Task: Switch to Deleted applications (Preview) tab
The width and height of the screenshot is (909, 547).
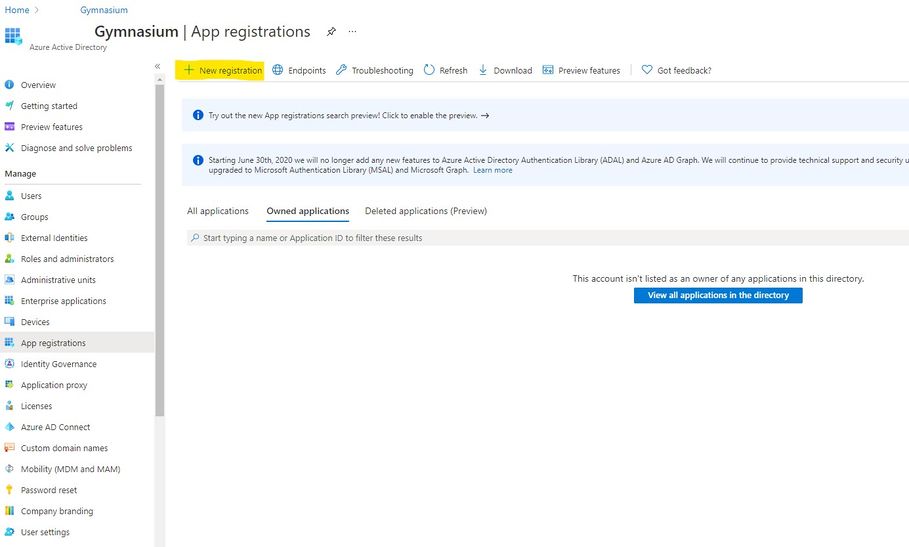Action: [x=425, y=211]
